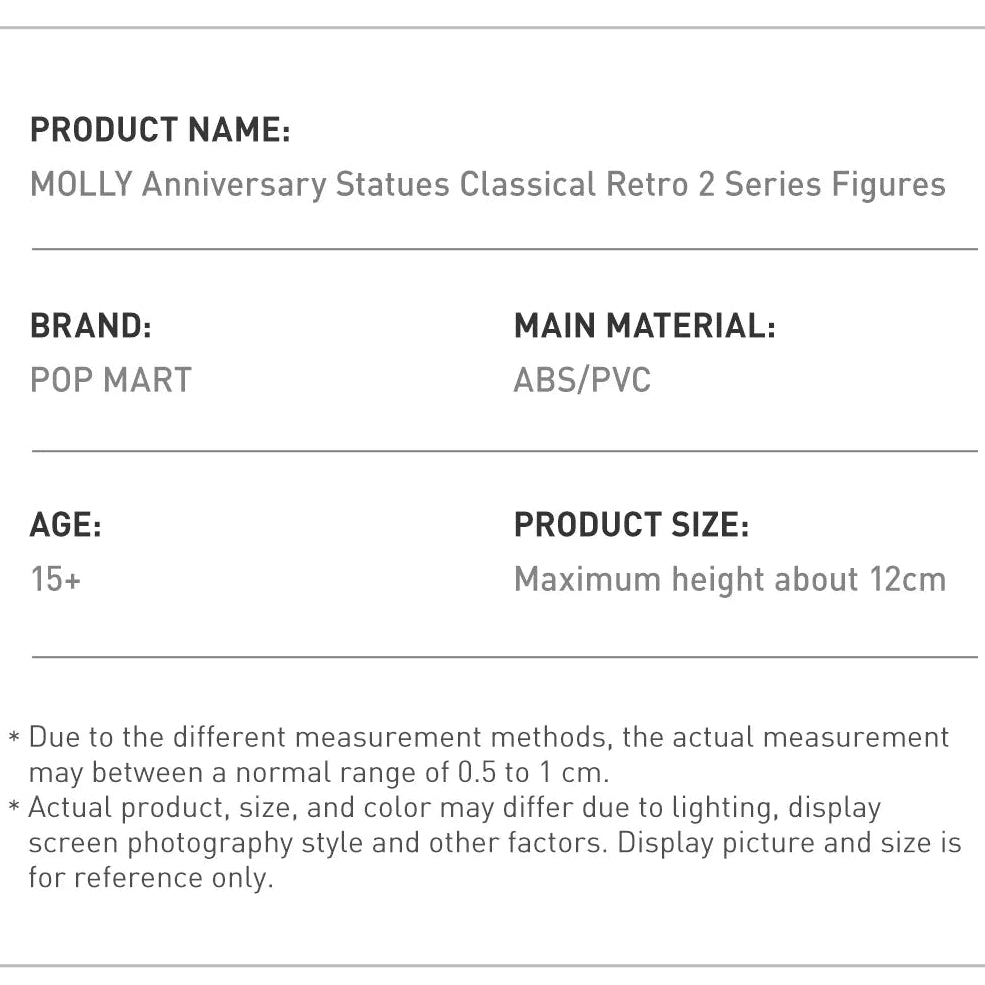Click the 'may between a normal range' line
The height and width of the screenshot is (985, 985).
(x=318, y=773)
